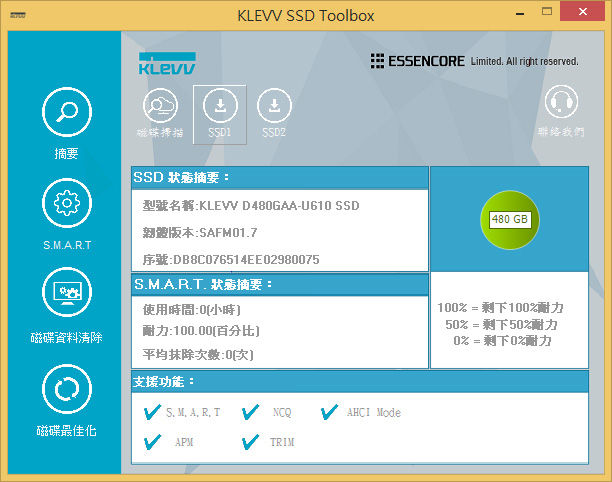Click the TRIM checkmark
This screenshot has height=482, width=612.
pos(250,442)
